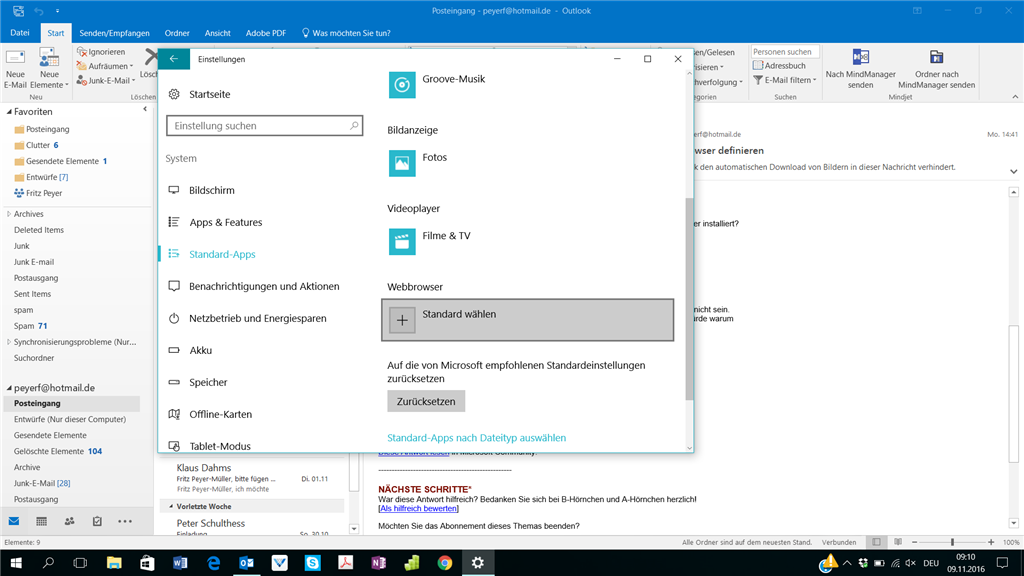Image resolution: width=1024 pixels, height=576 pixels.
Task: Collapse the Outlook ribbon with chevron
Action: pos(1015,97)
